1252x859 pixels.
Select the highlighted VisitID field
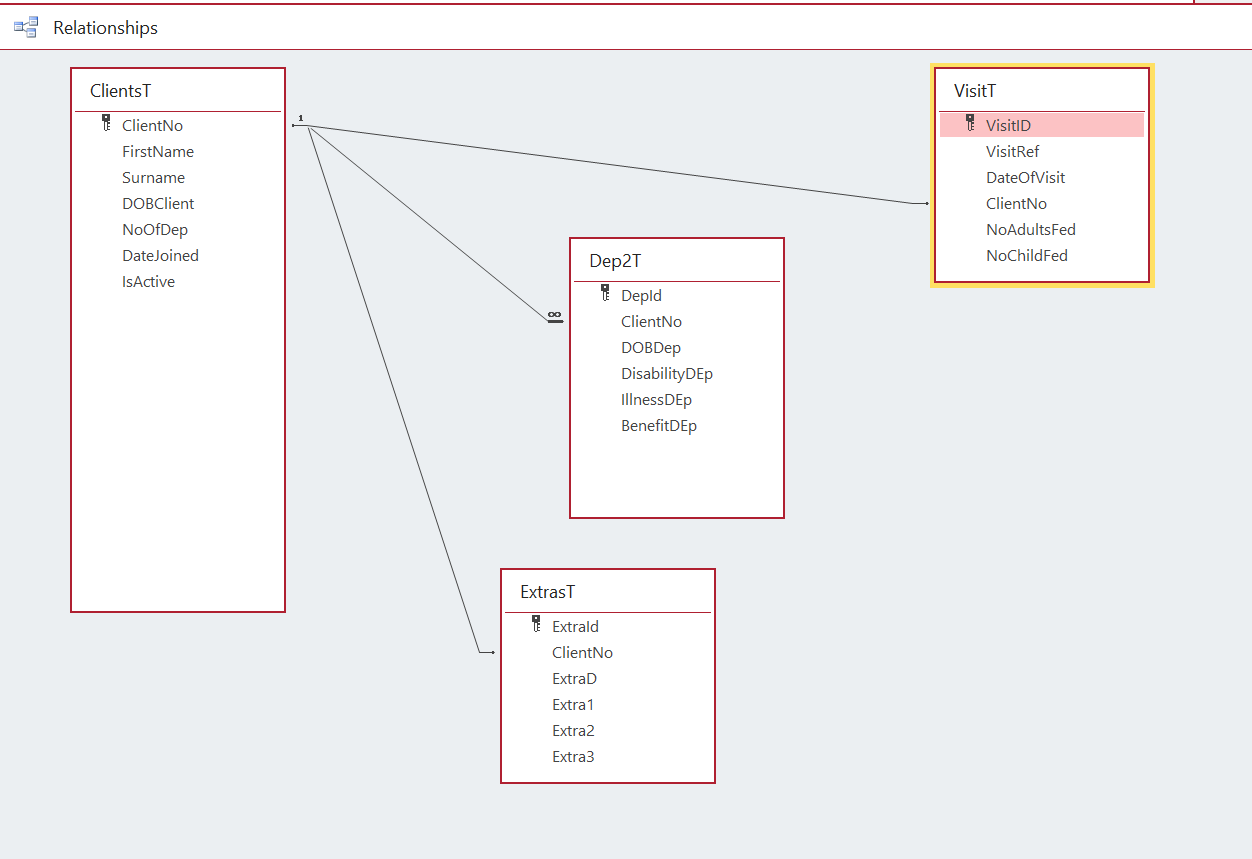[x=1042, y=125]
